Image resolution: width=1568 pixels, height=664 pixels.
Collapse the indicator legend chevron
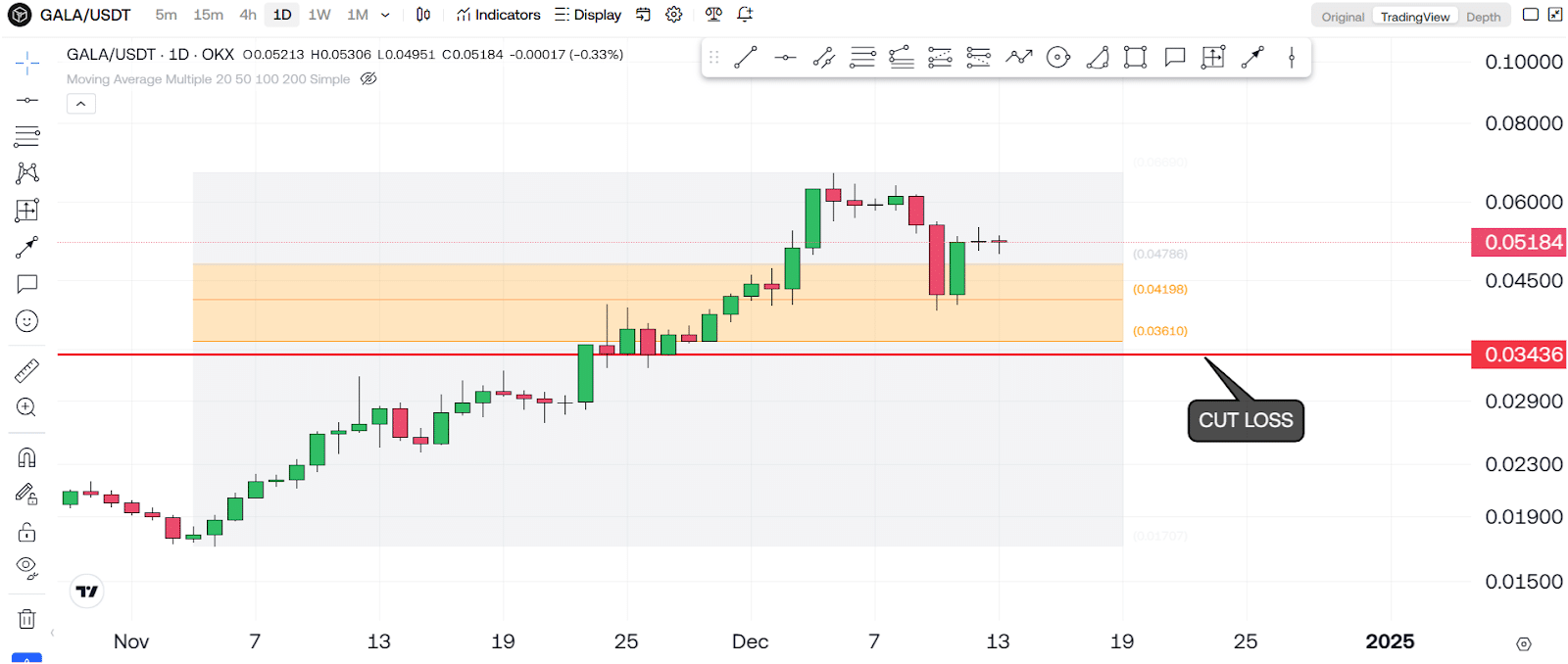(x=81, y=104)
